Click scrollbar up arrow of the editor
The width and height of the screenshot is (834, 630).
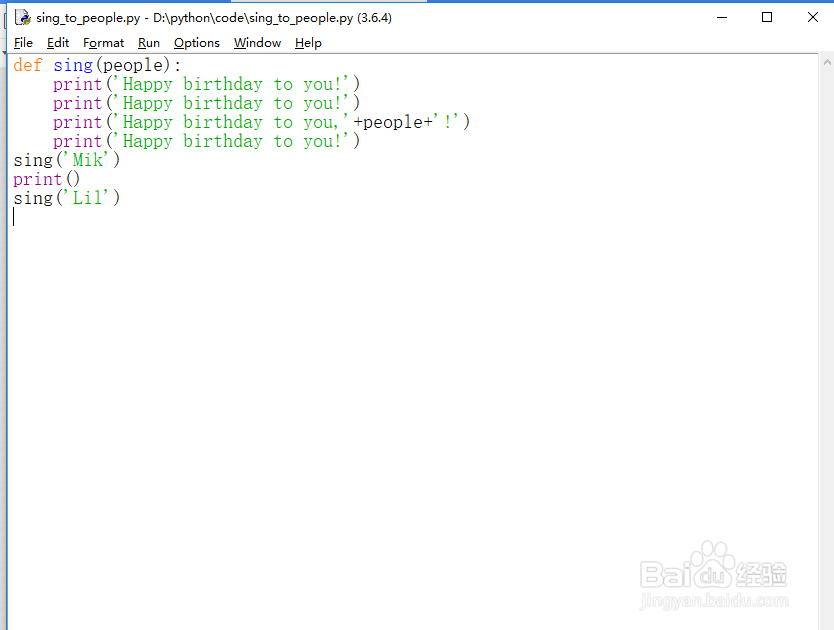(827, 62)
